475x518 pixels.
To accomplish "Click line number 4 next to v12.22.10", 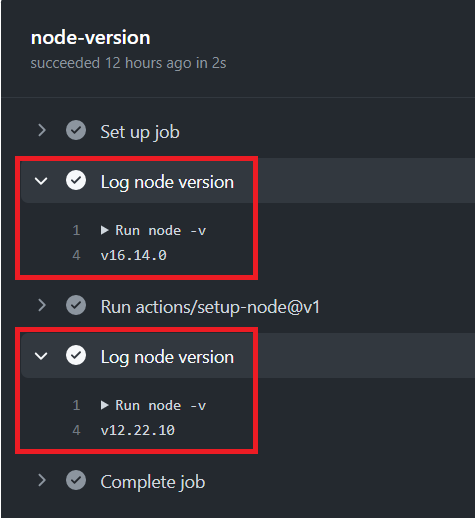I will [x=76, y=430].
